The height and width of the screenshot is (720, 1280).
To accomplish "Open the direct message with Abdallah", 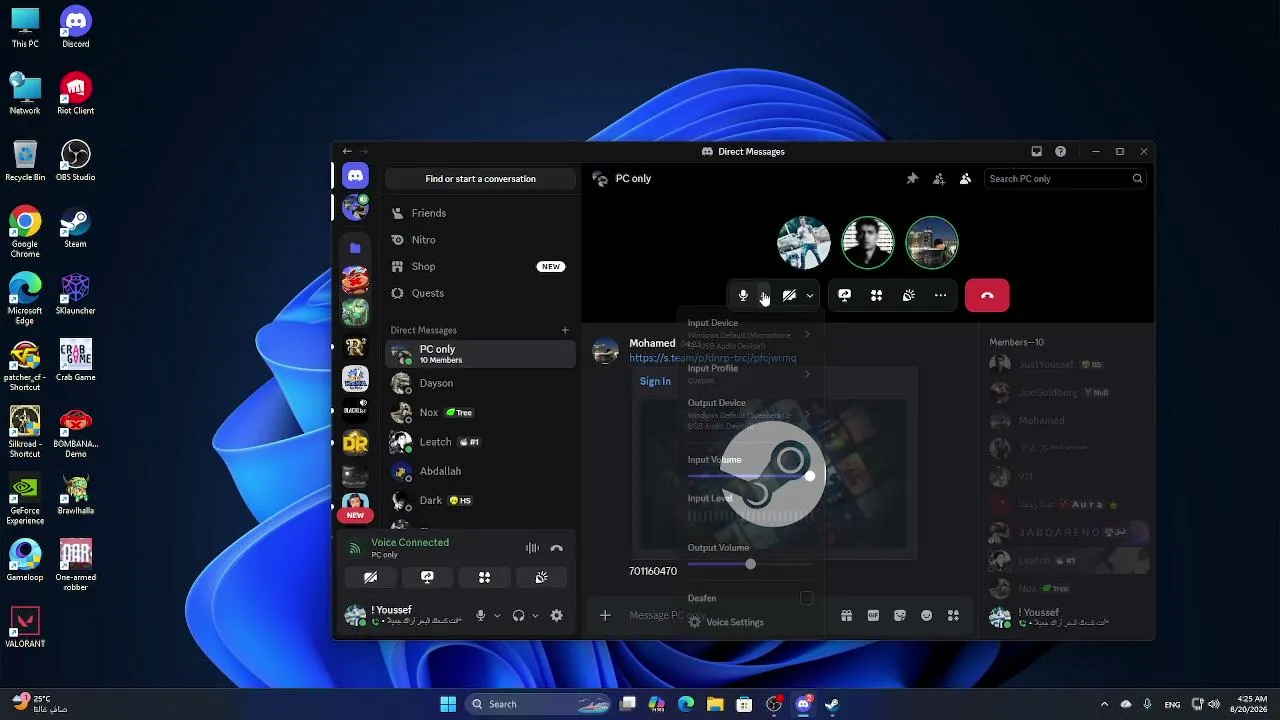I will (481, 471).
